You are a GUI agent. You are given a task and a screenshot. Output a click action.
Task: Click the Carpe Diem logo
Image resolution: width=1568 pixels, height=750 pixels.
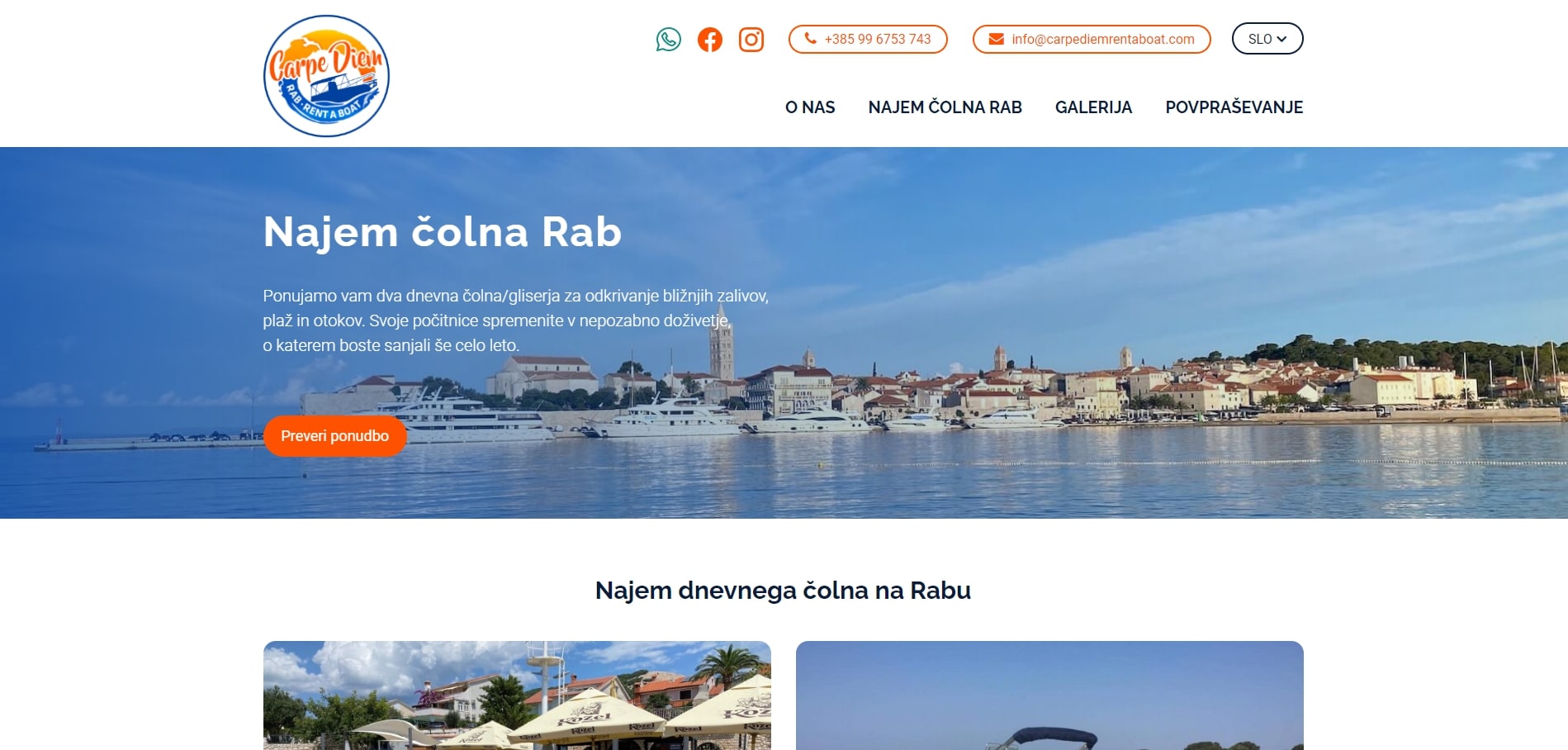326,76
